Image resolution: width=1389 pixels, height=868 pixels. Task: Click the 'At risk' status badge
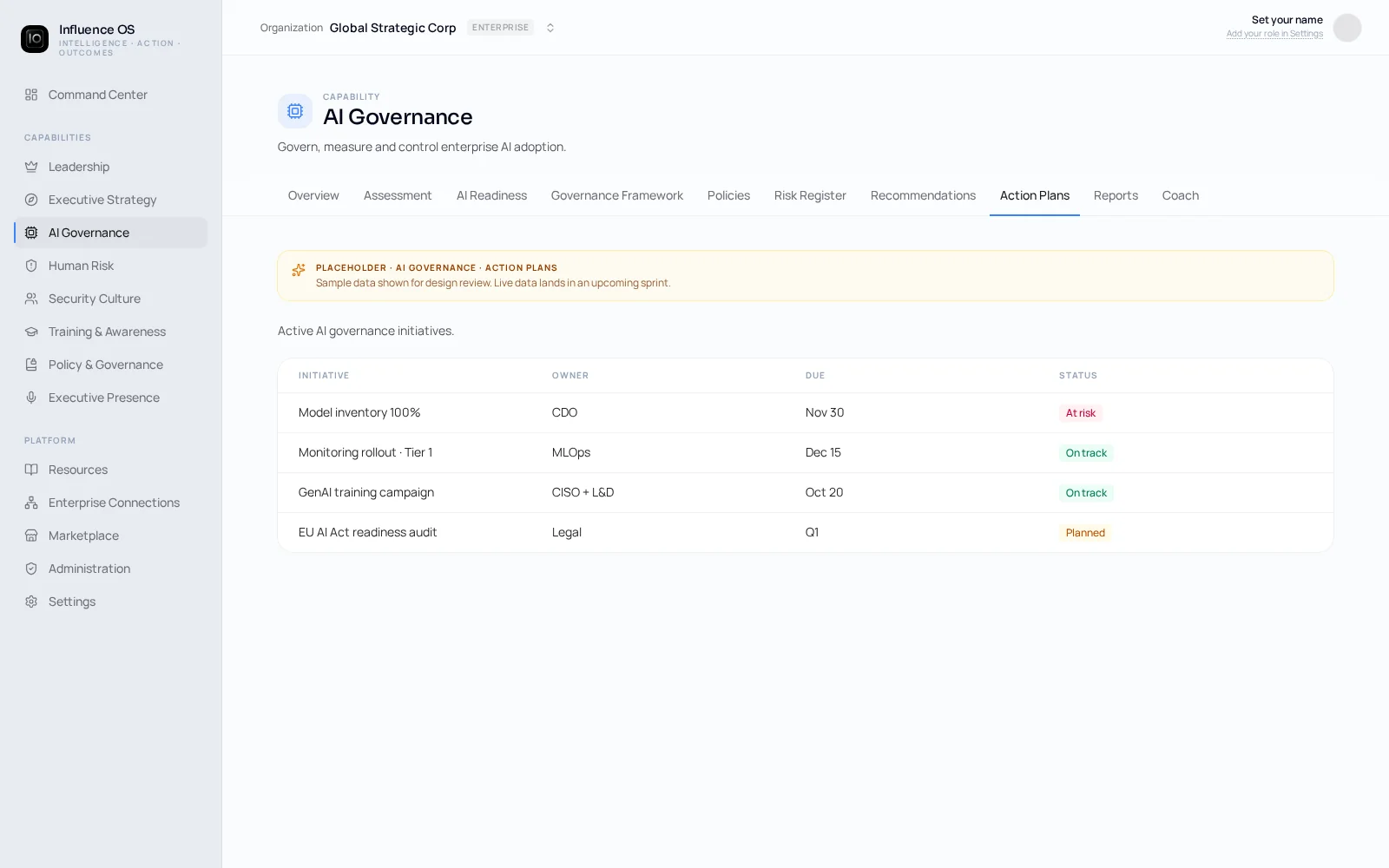coord(1081,413)
